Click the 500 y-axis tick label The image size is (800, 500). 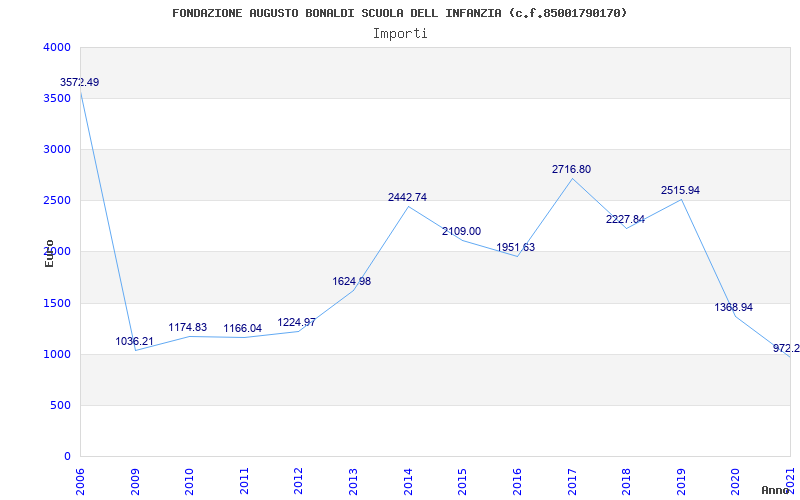[x=61, y=406]
